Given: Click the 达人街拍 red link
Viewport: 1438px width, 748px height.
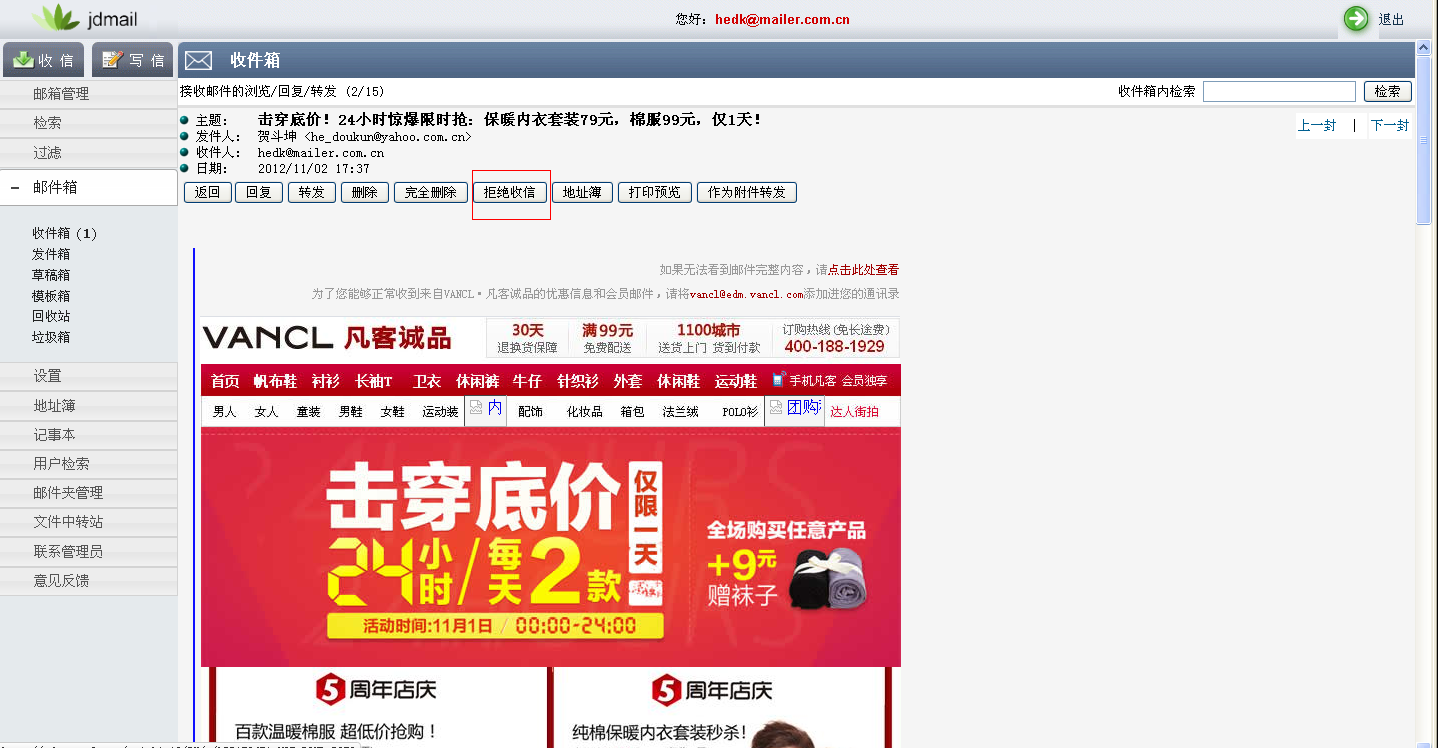Looking at the screenshot, I should pyautogui.click(x=855, y=411).
